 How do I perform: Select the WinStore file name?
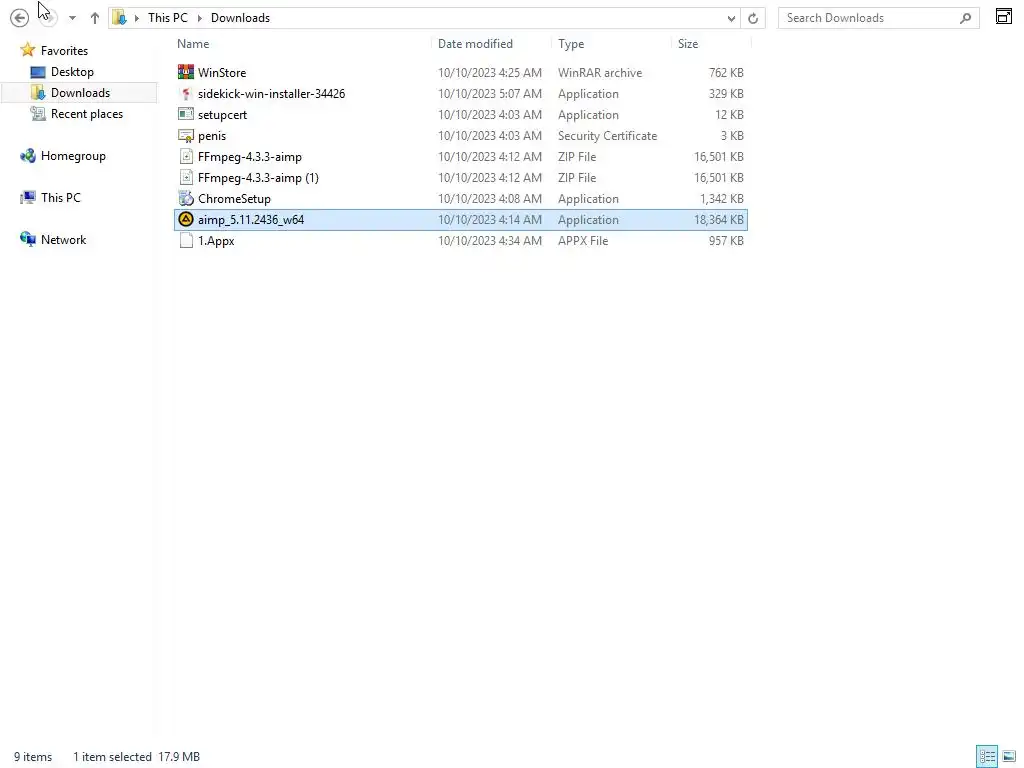[222, 72]
